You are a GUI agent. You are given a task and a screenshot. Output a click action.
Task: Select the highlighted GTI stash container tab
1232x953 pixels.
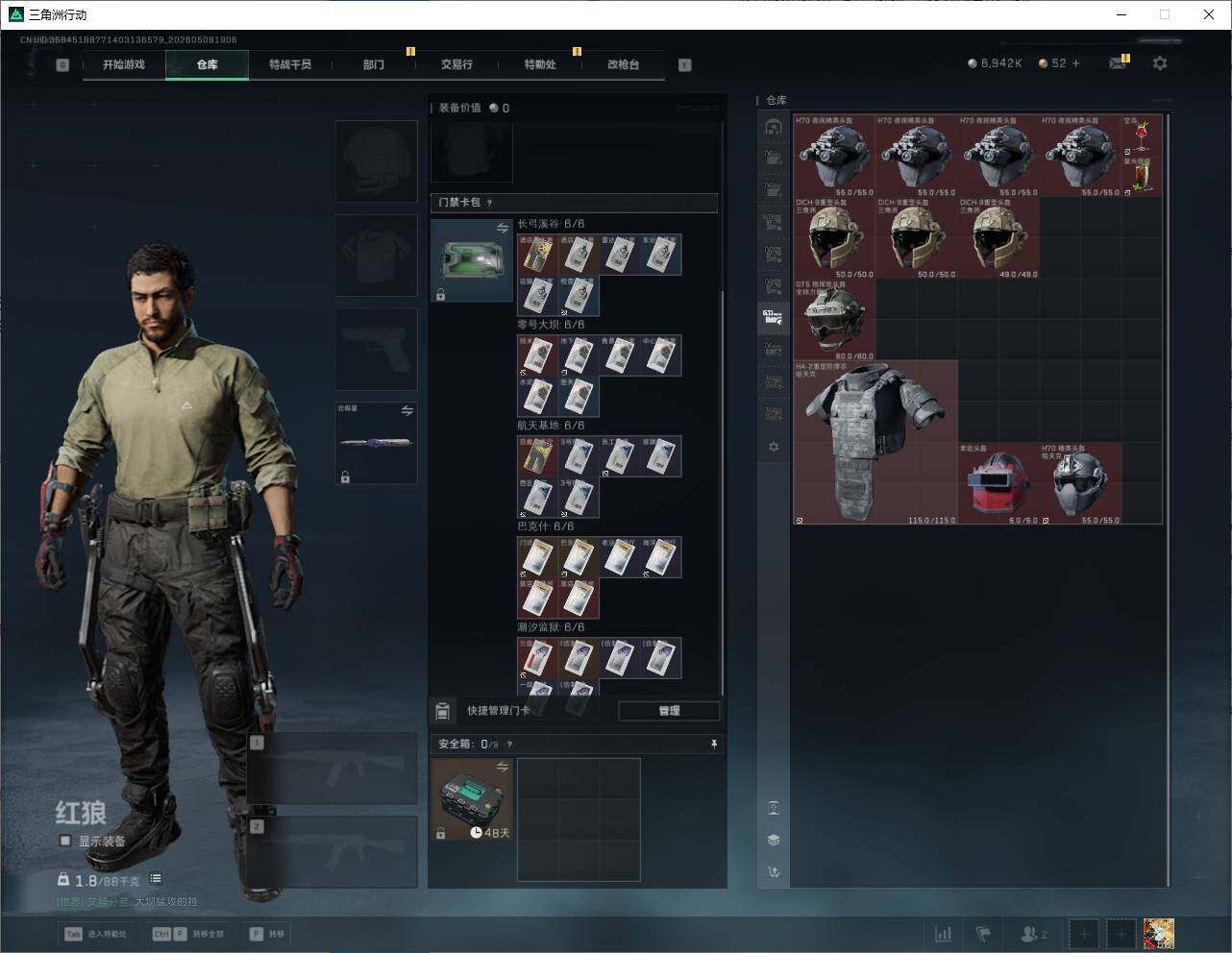[x=774, y=317]
